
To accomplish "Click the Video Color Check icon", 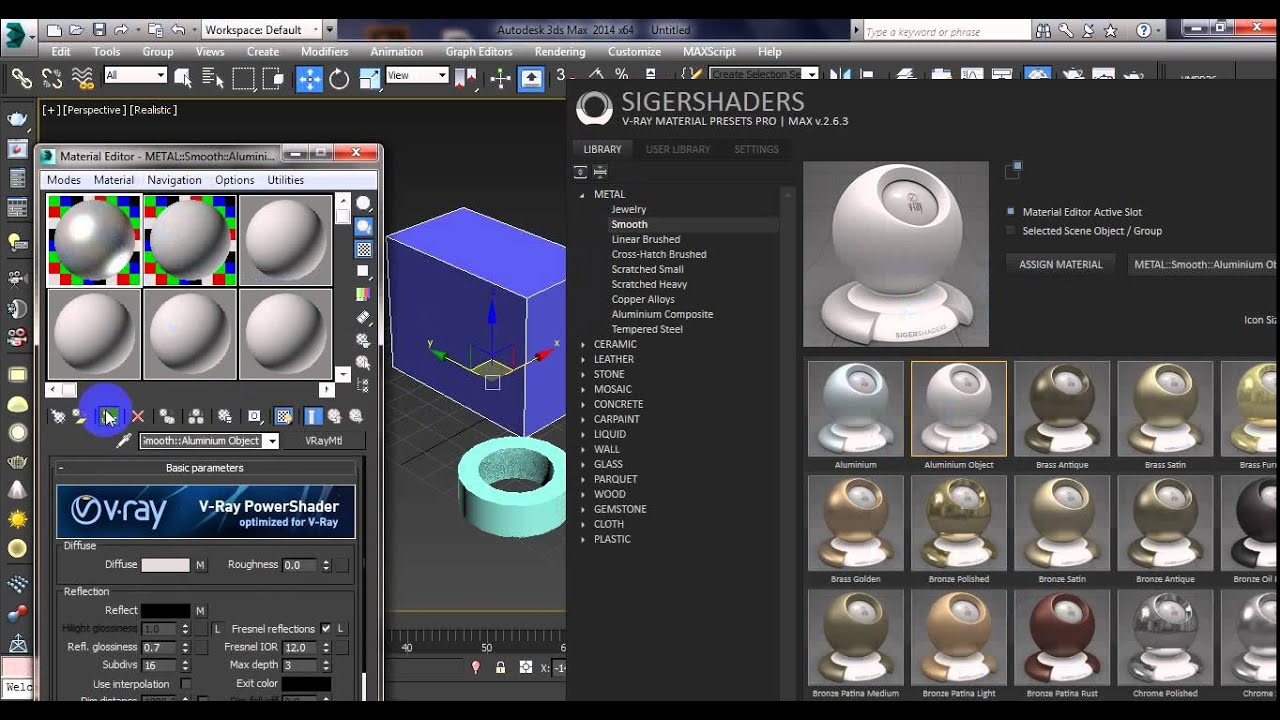I will pos(363,294).
